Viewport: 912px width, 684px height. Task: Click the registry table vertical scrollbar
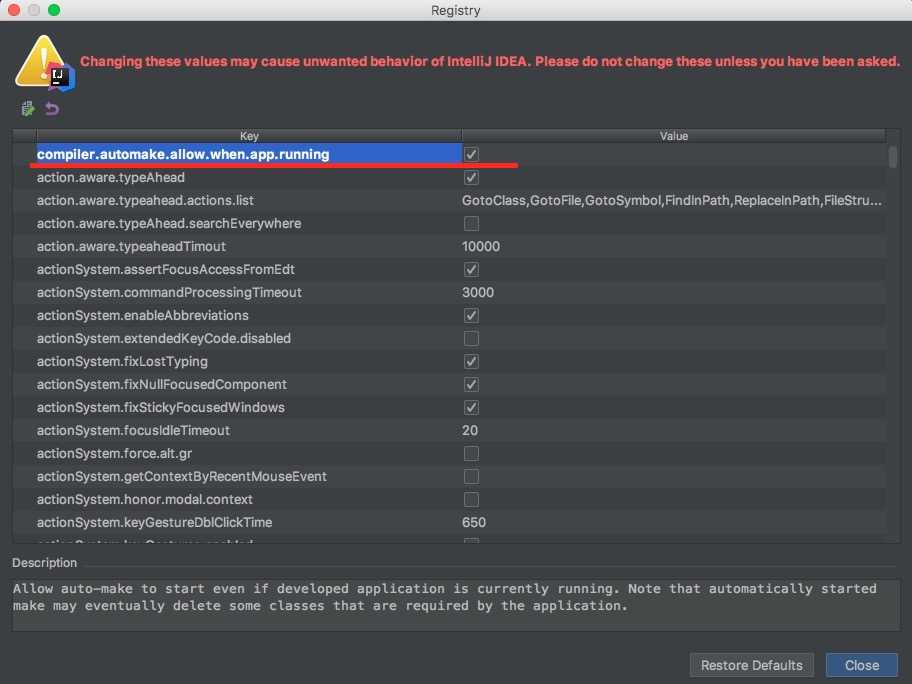tap(893, 157)
